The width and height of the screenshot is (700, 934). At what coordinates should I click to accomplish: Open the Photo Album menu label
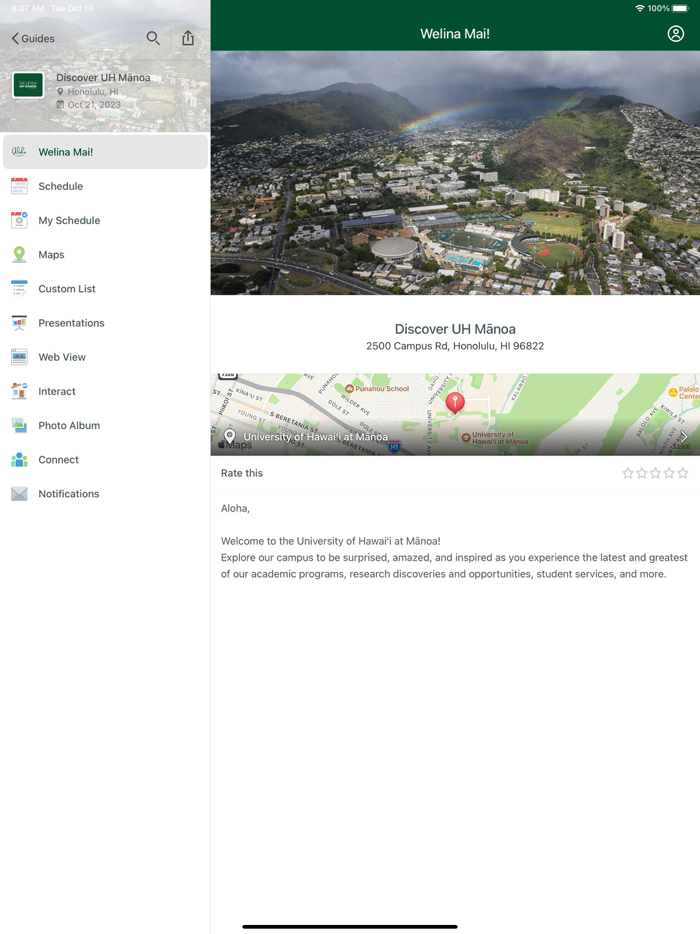point(69,425)
